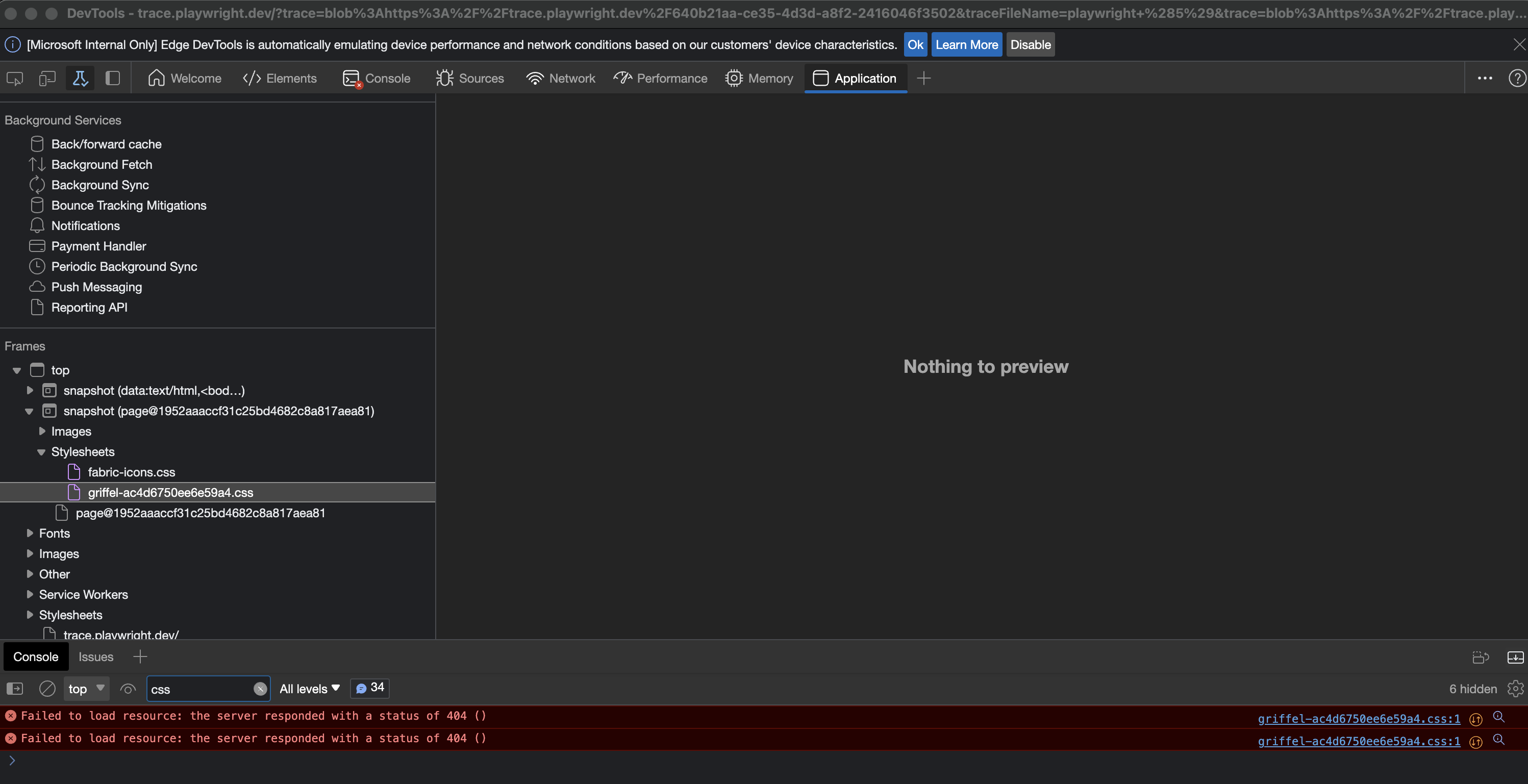
Task: Open the console dock-to-bottom icon
Action: 1516,657
